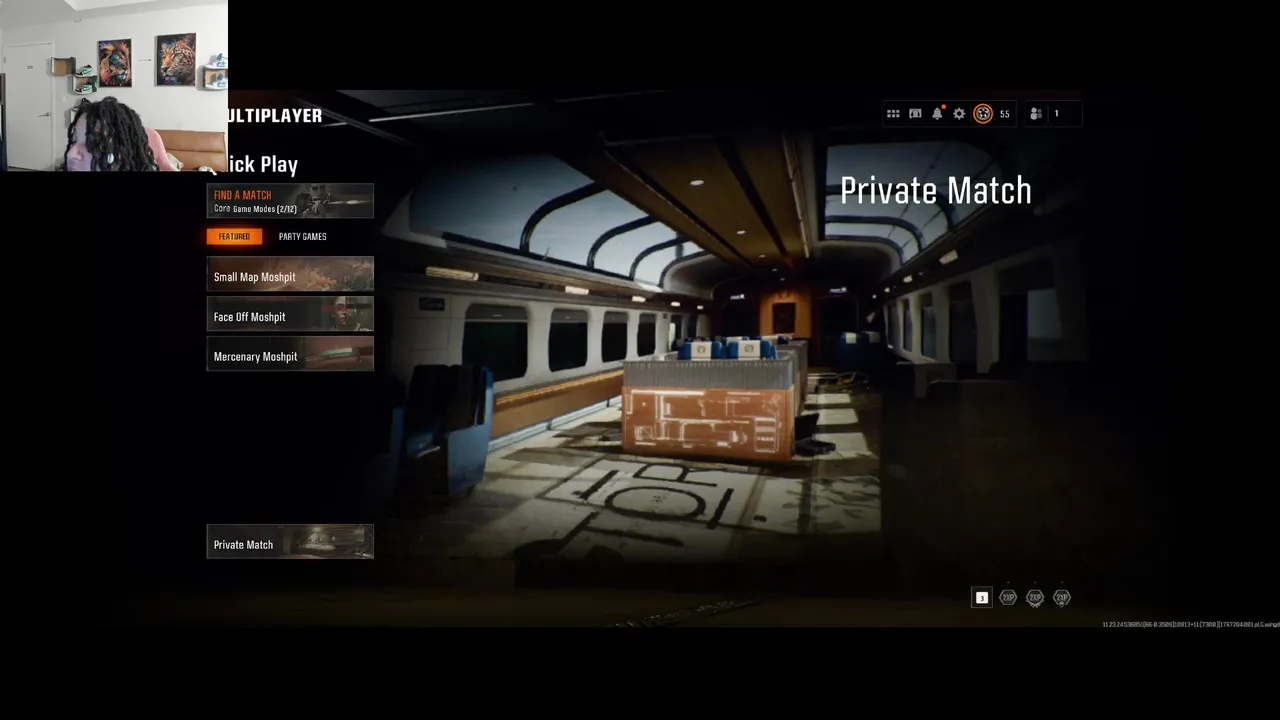Click the last 2XP token on the right
This screenshot has height=720, width=1280.
point(1062,598)
